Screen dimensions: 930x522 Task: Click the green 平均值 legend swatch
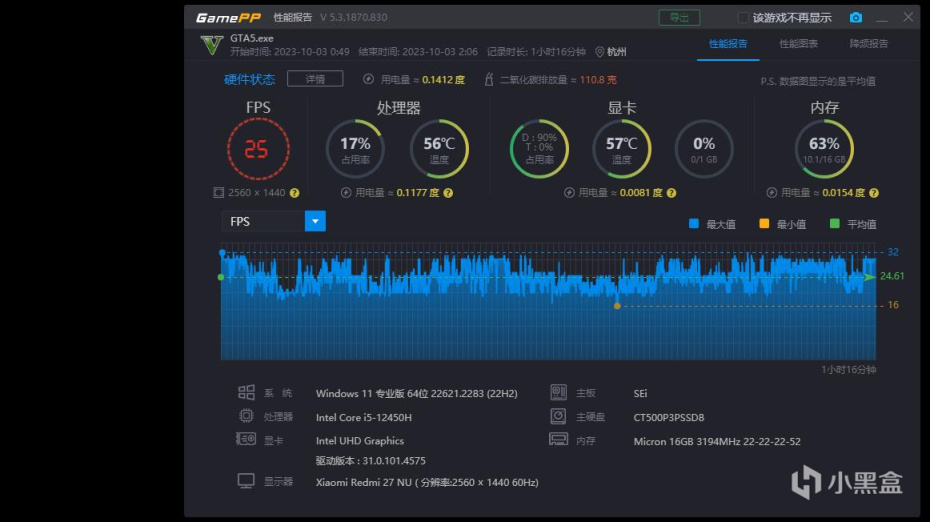[835, 224]
